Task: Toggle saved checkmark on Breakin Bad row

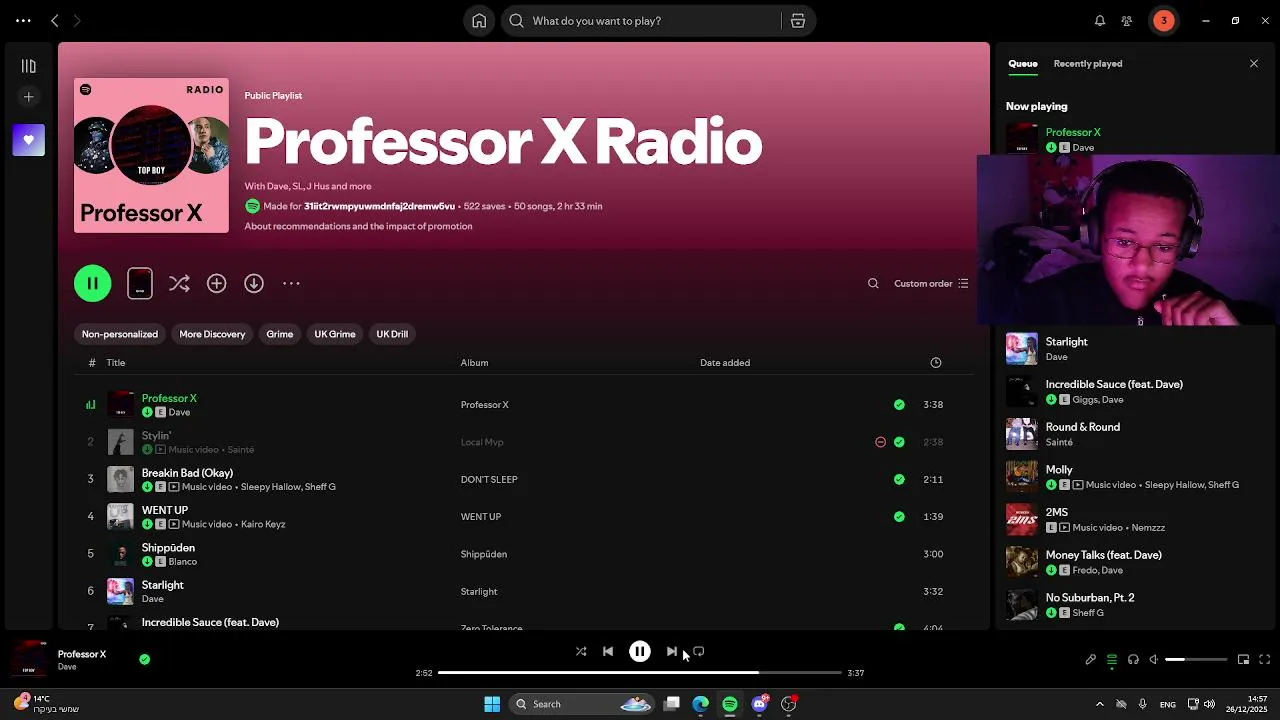Action: (899, 479)
